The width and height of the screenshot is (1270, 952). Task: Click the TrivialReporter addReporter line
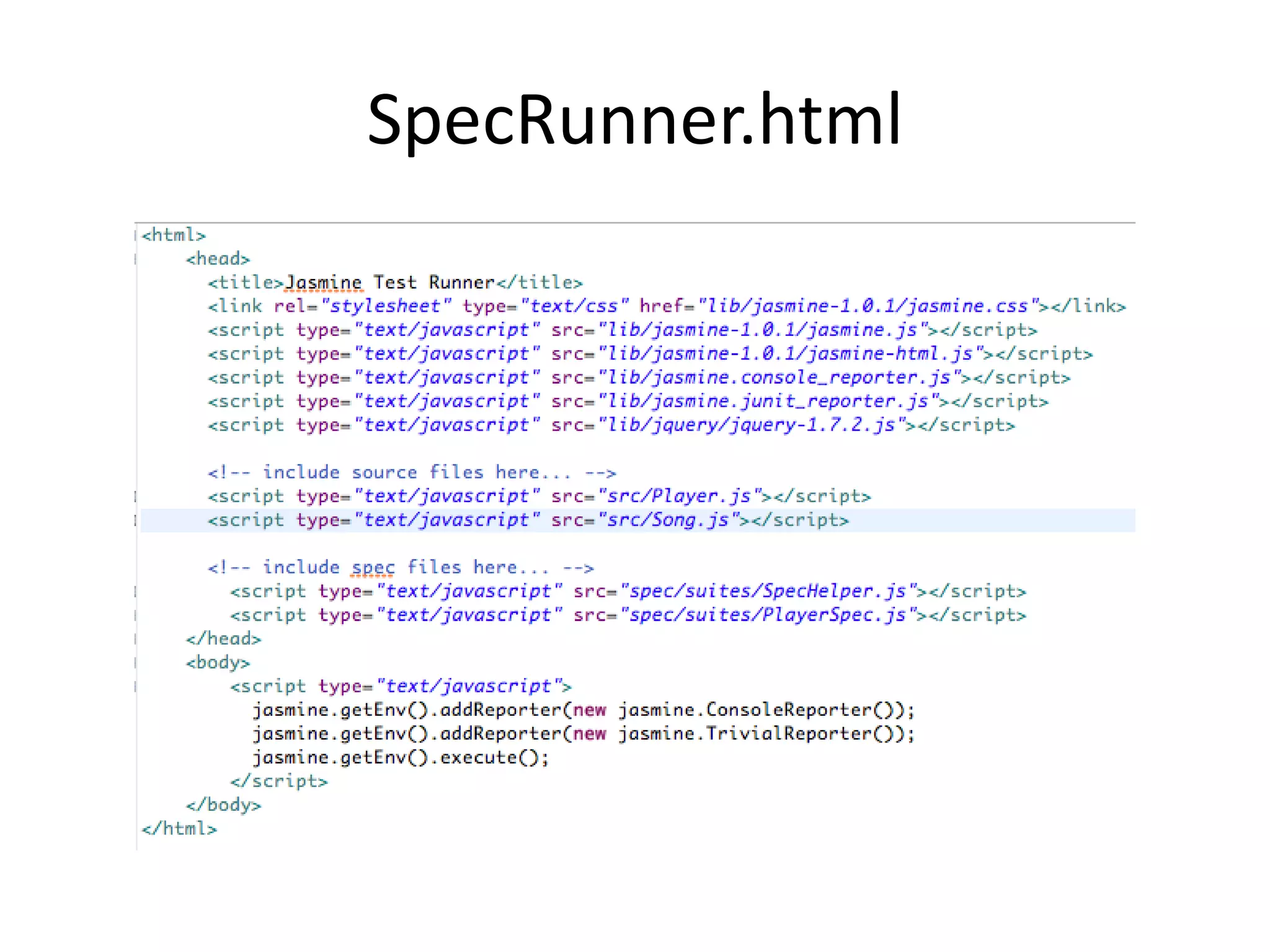584,734
